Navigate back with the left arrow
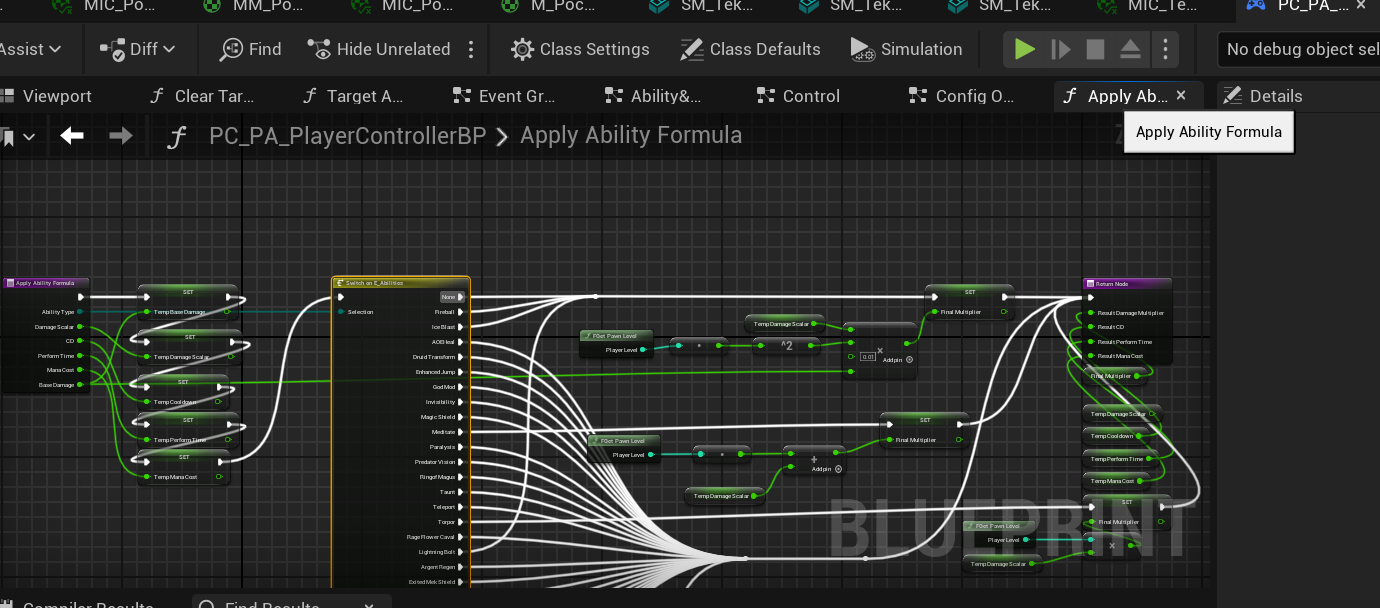The image size is (1380, 608). tap(72, 136)
